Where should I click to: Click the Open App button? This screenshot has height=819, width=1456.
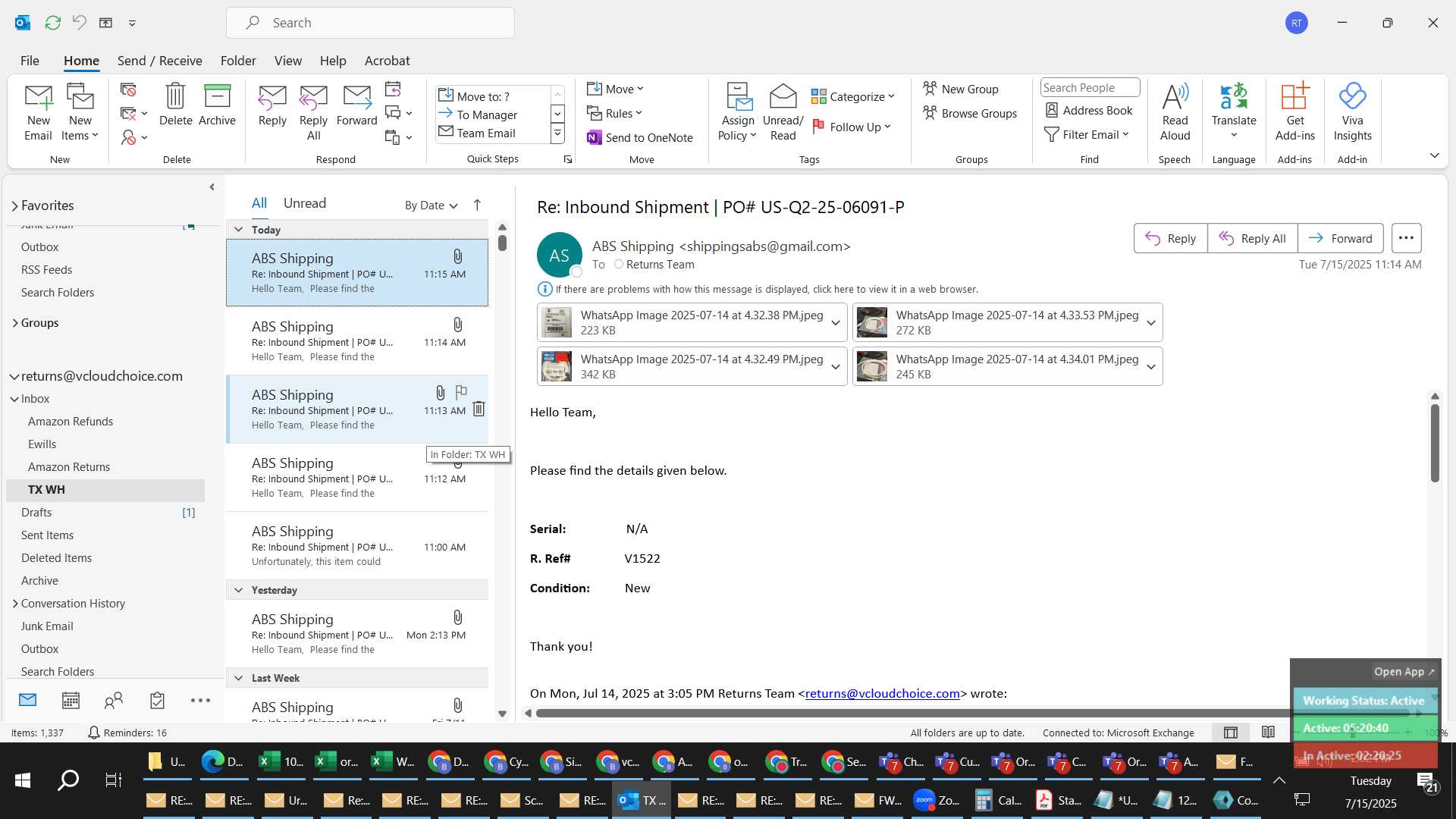1404,671
